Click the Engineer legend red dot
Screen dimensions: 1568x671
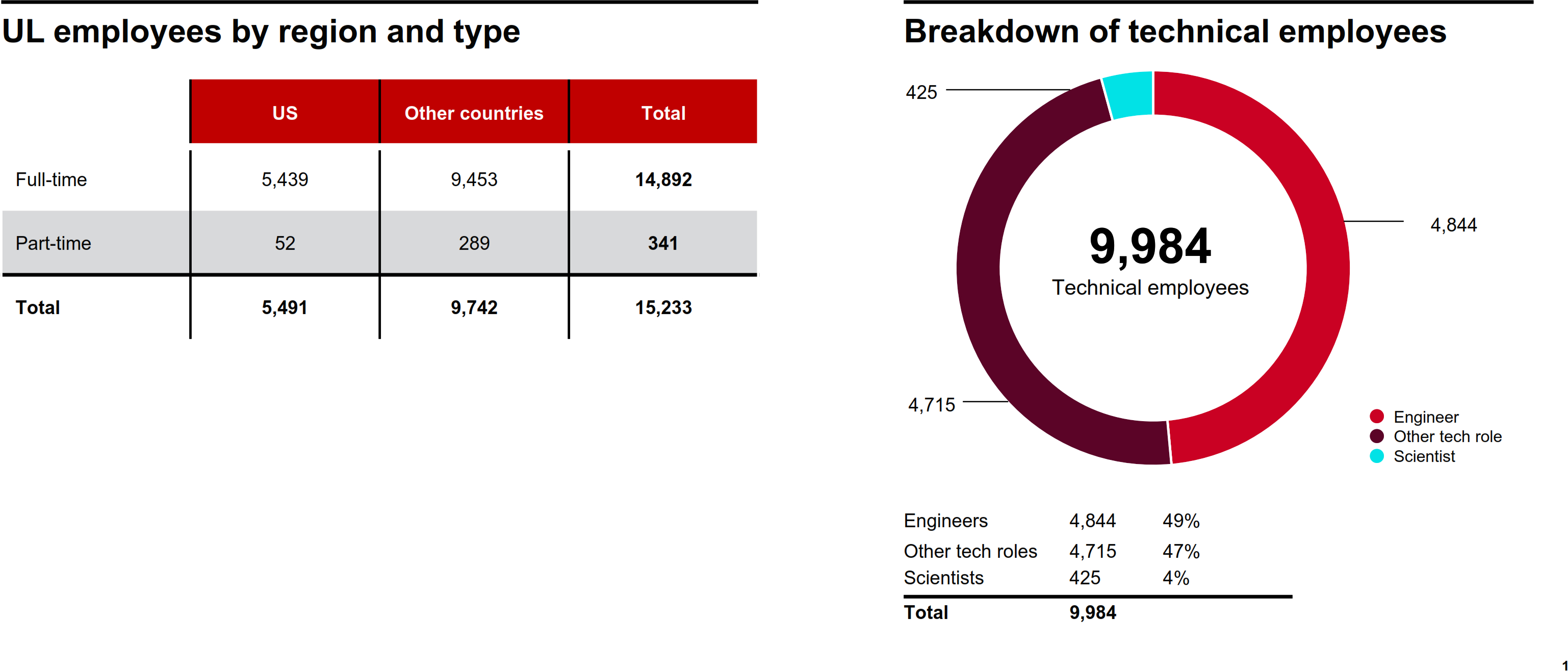[1376, 417]
